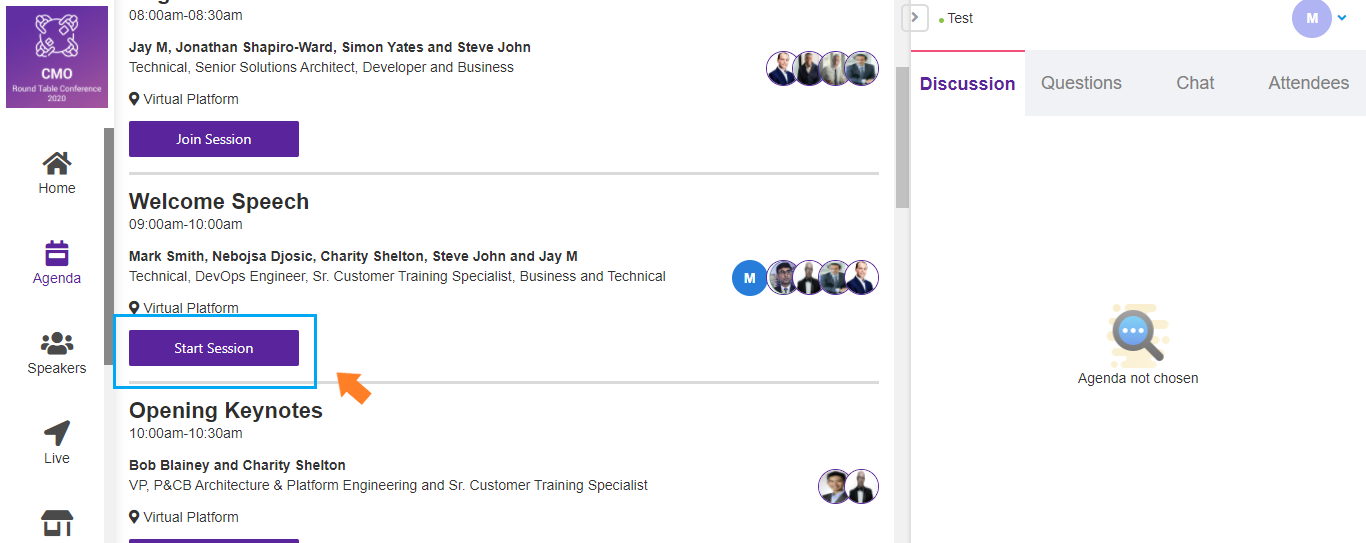Click last avatar in Welcome Speech row
1366x543 pixels.
pos(862,278)
